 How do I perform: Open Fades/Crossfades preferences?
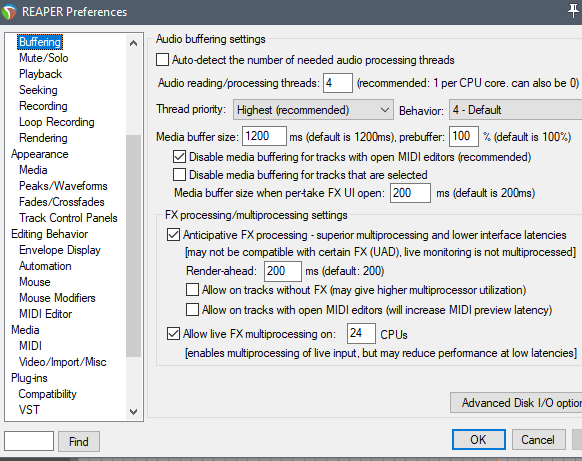[62, 202]
